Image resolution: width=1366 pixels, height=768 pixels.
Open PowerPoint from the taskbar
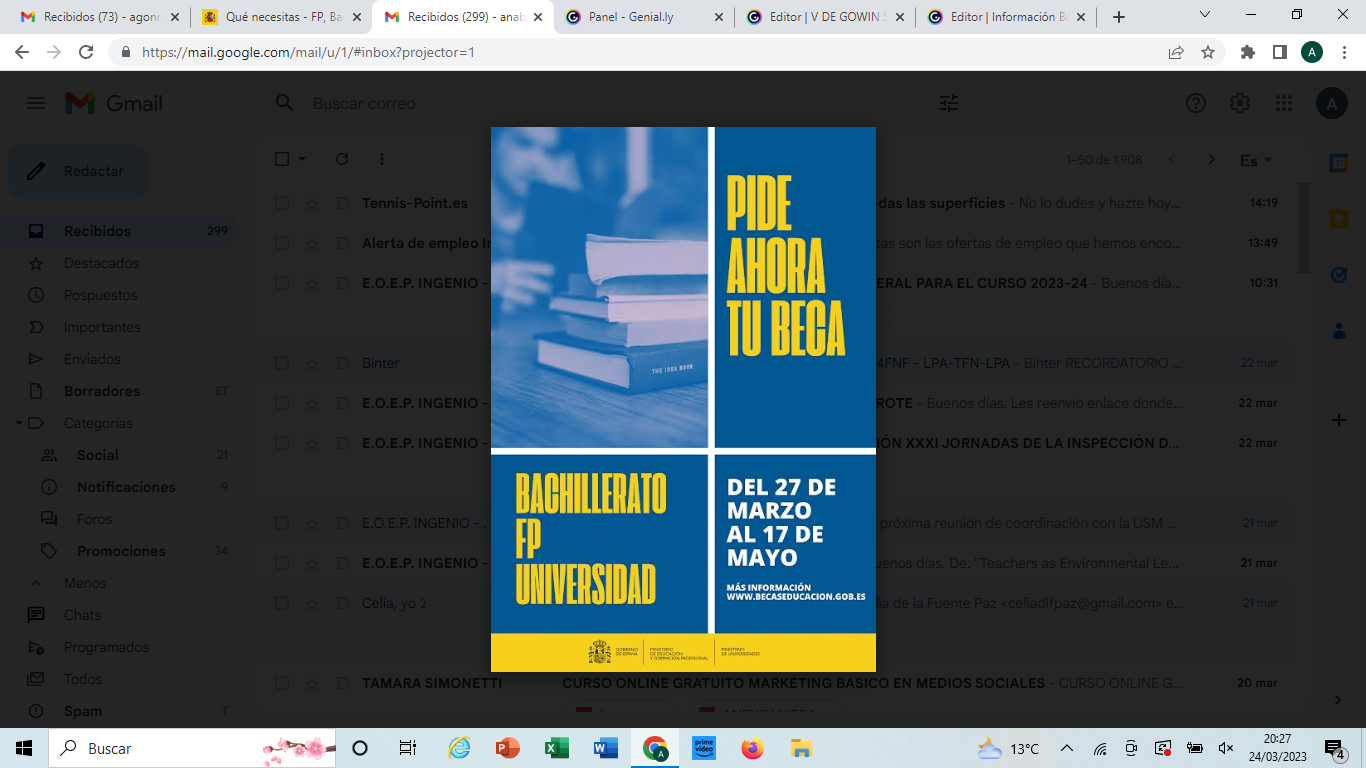(x=508, y=748)
